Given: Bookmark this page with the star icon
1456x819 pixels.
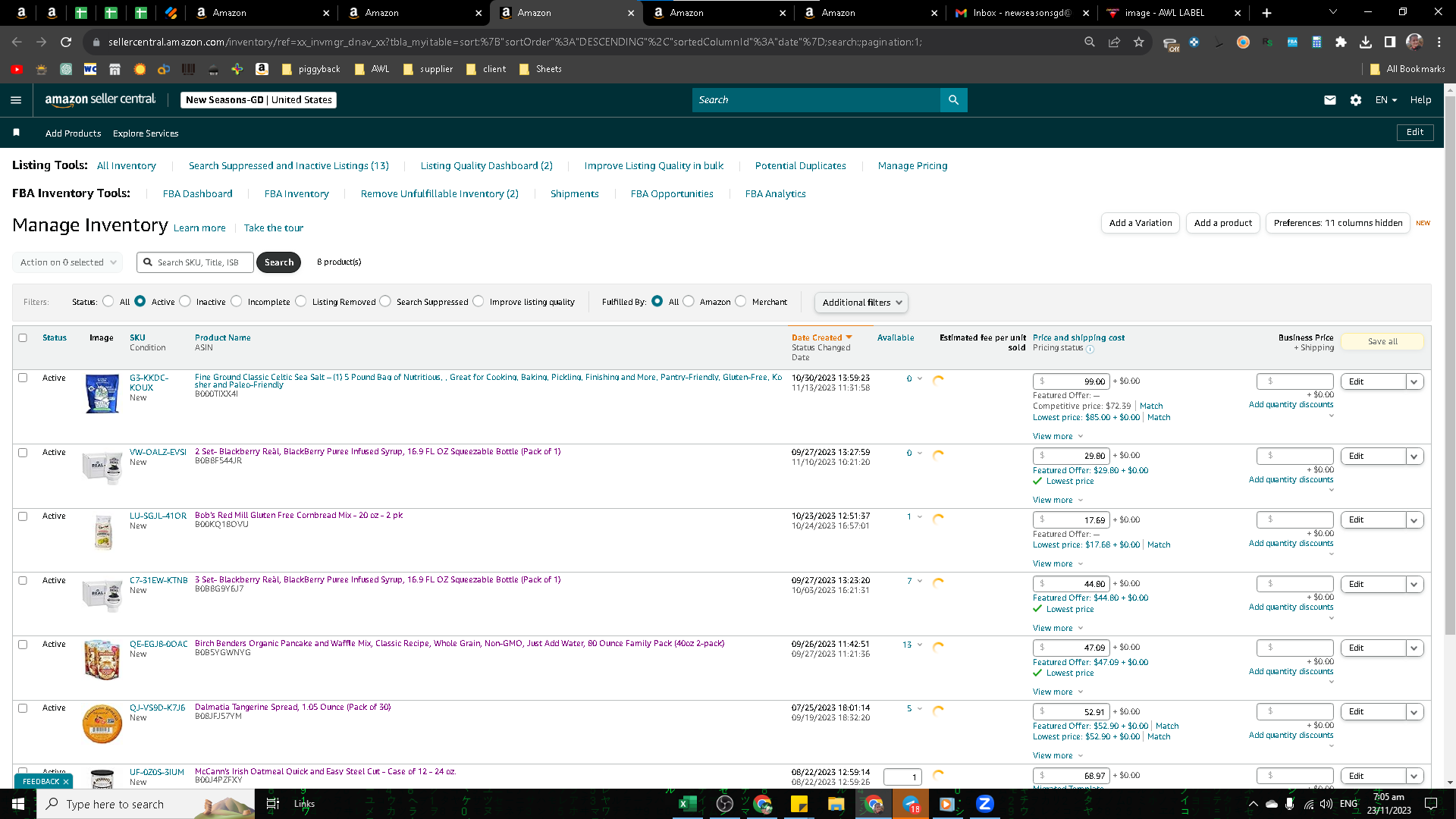Looking at the screenshot, I should tap(1138, 42).
